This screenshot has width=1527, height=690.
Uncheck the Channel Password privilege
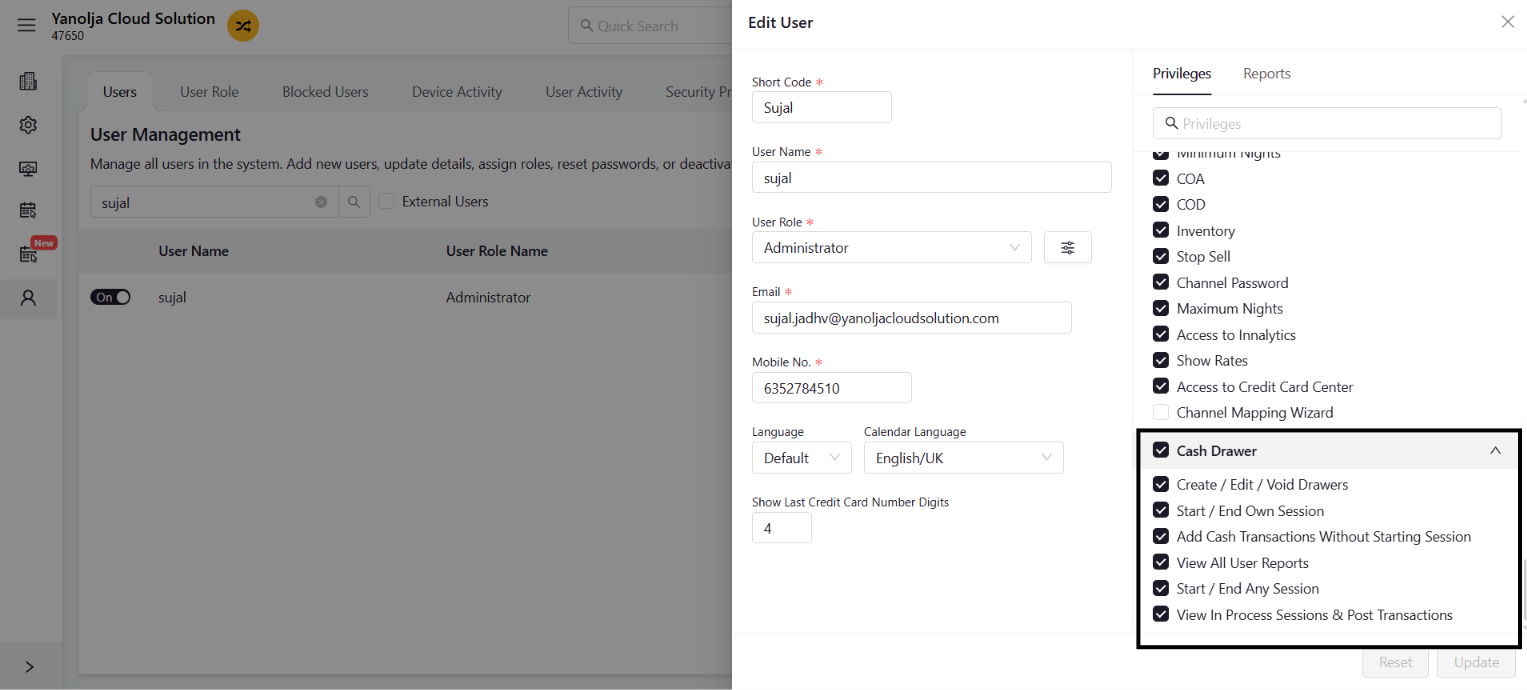1161,282
